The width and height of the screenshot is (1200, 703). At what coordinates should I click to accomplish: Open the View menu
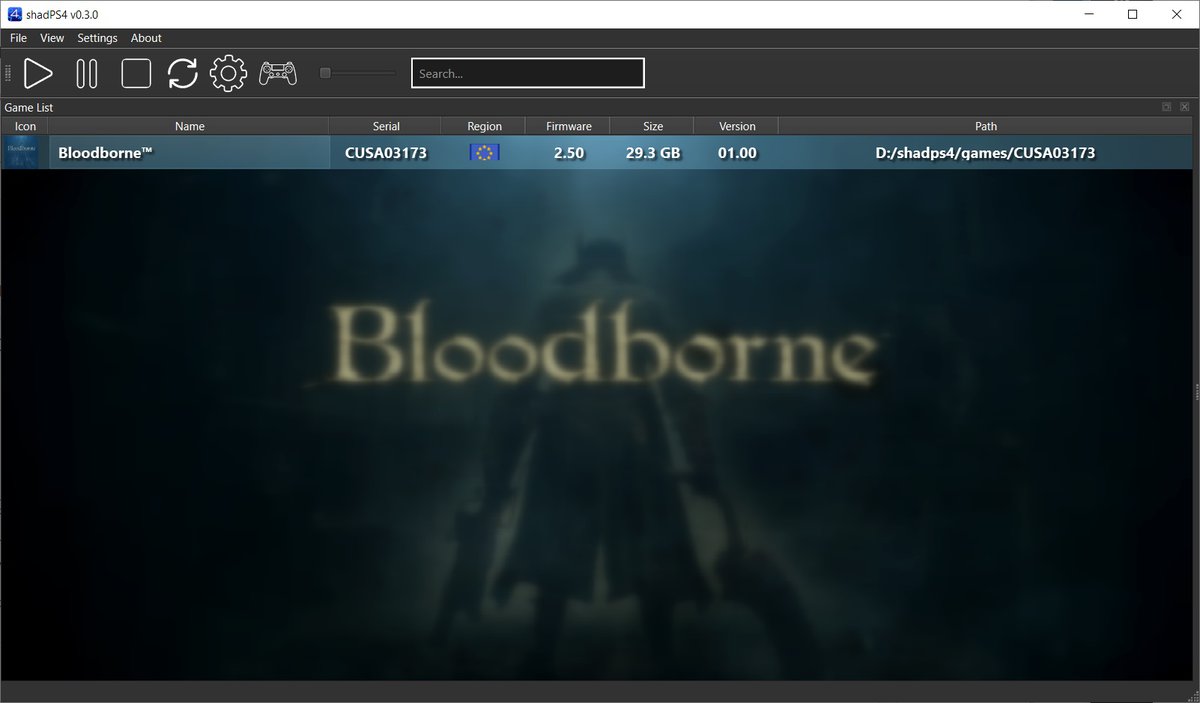point(52,38)
